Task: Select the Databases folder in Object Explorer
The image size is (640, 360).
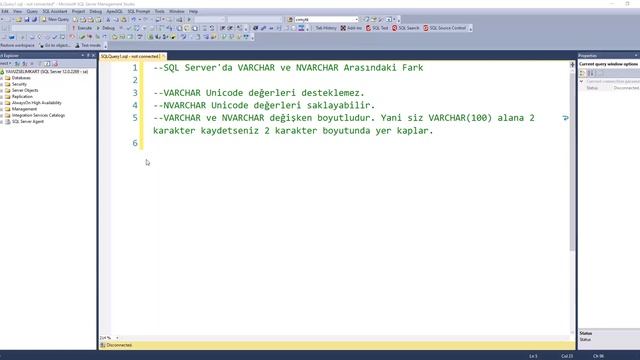Action: pyautogui.click(x=21, y=78)
